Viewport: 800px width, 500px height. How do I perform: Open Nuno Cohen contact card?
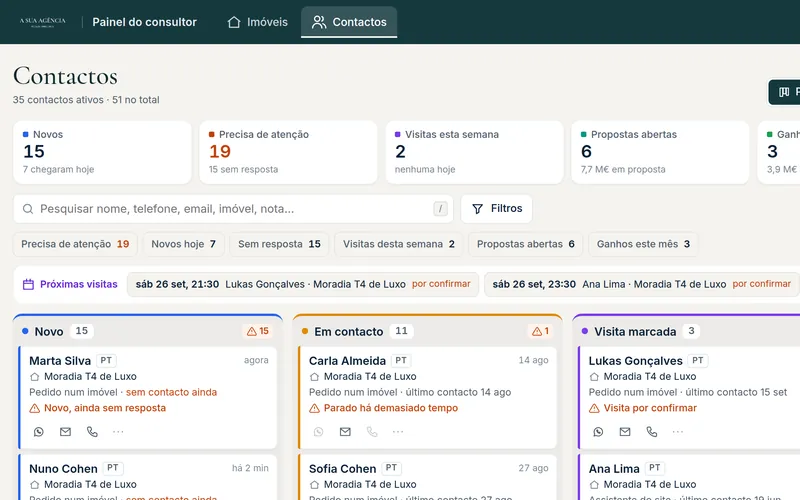point(147,477)
